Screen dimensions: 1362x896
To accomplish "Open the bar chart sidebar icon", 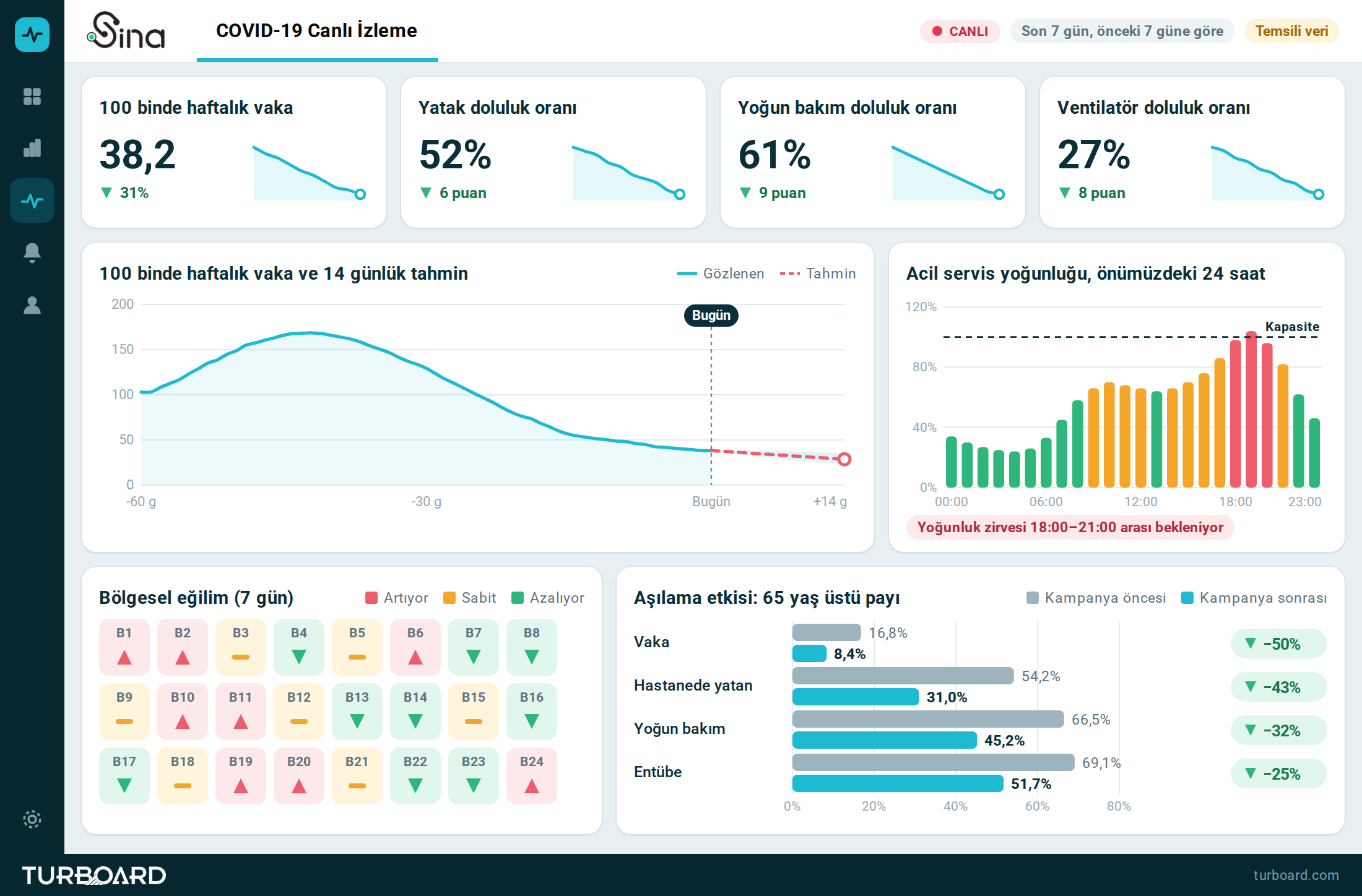I will click(x=32, y=148).
